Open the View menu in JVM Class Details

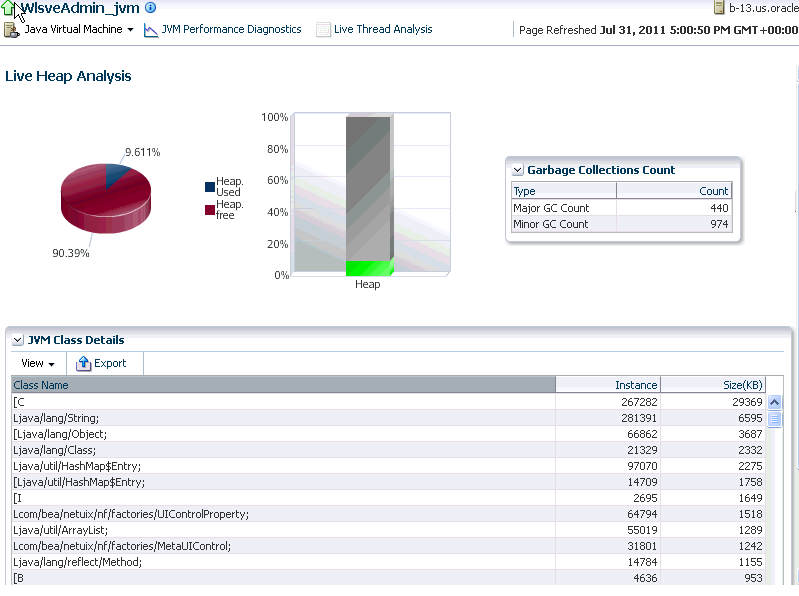pos(38,363)
